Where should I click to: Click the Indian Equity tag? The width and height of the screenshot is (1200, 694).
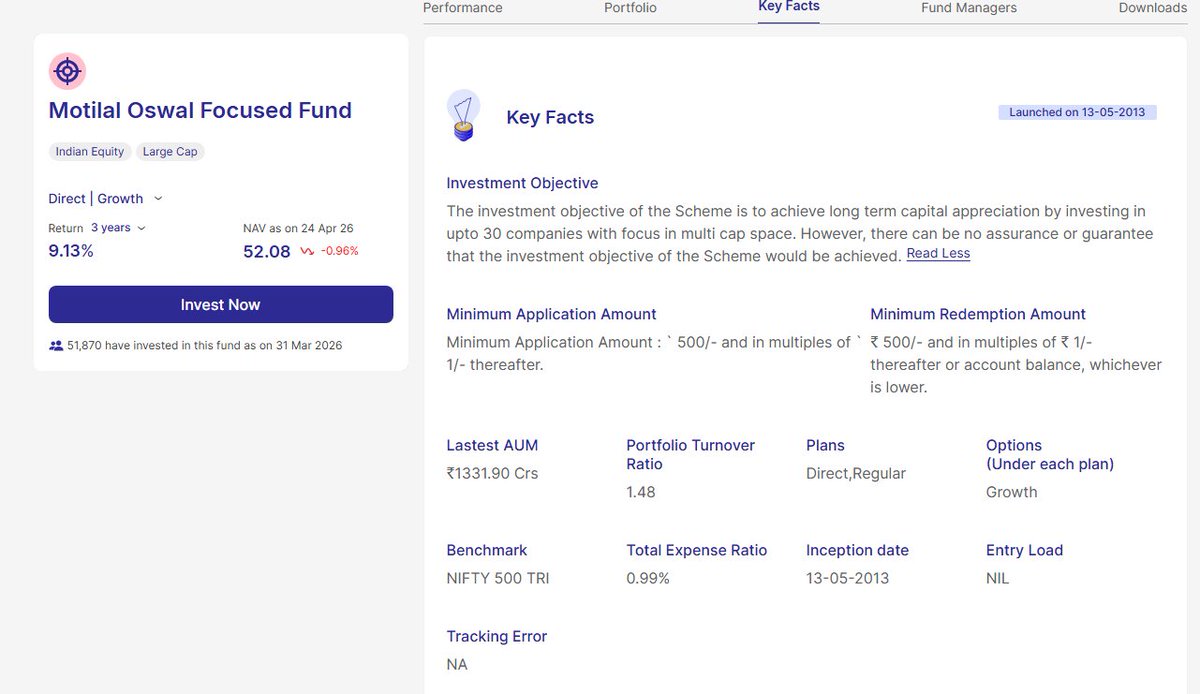point(90,152)
